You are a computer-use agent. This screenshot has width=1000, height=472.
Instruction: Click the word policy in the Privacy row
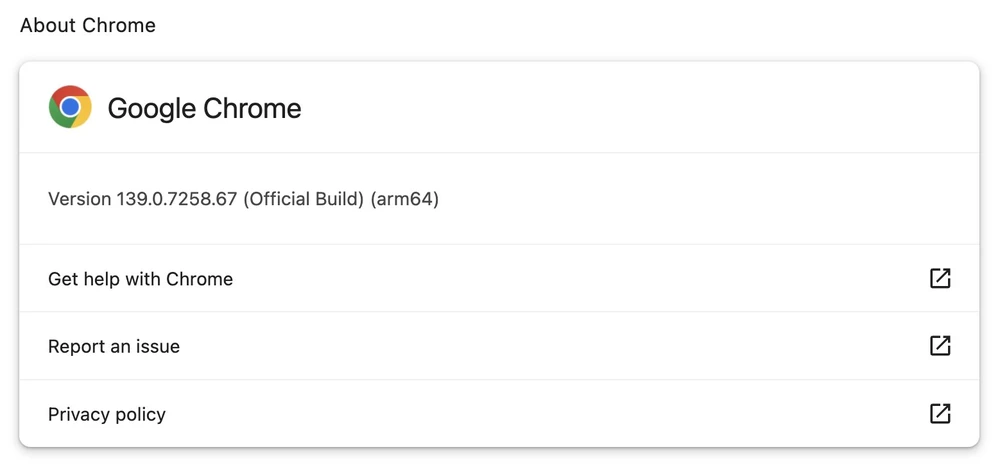139,414
